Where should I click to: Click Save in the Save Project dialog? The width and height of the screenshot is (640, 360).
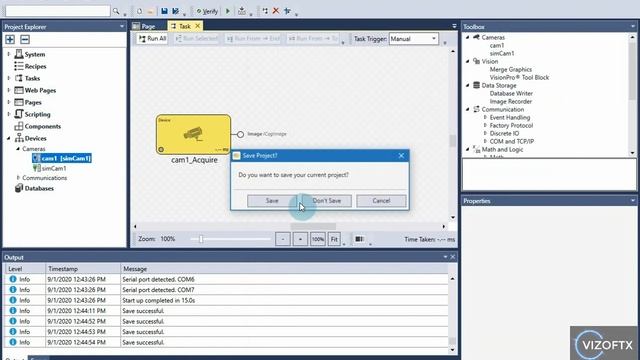pos(272,201)
